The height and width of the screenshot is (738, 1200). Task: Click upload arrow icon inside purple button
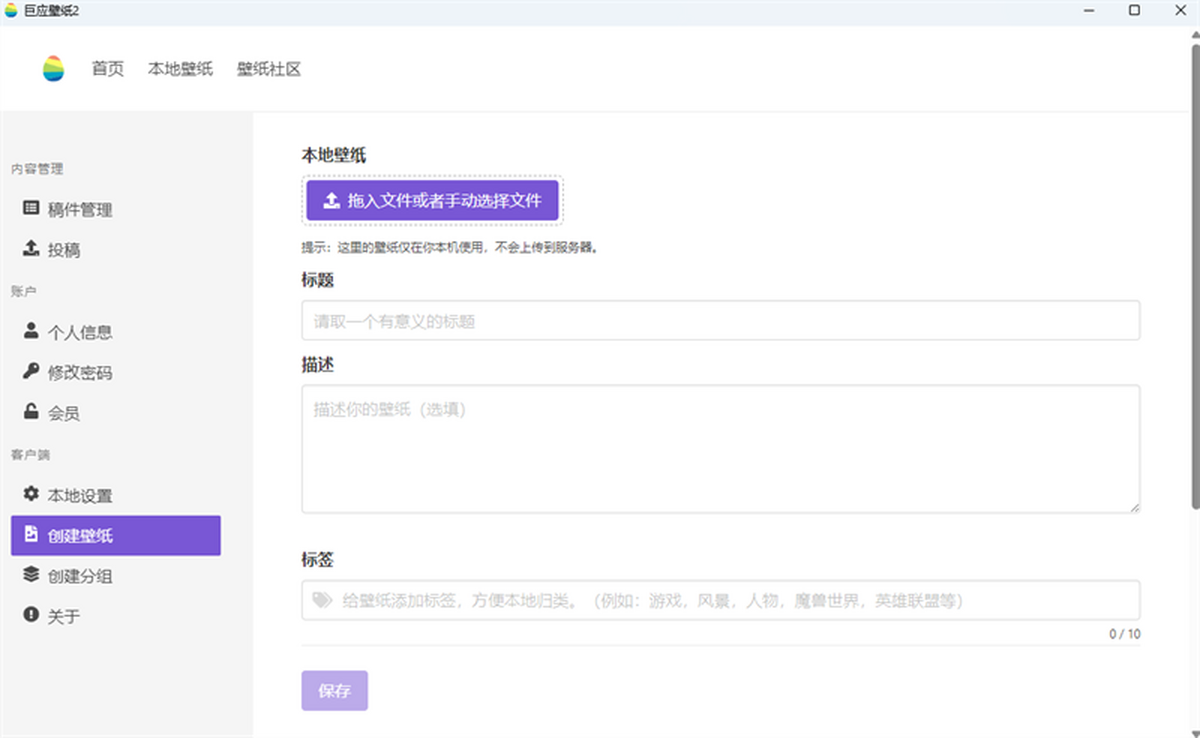pyautogui.click(x=332, y=201)
